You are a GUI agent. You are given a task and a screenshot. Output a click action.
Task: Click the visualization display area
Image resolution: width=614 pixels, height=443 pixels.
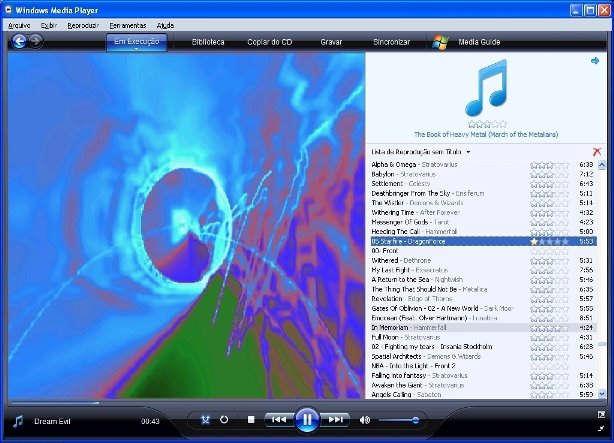[186, 226]
